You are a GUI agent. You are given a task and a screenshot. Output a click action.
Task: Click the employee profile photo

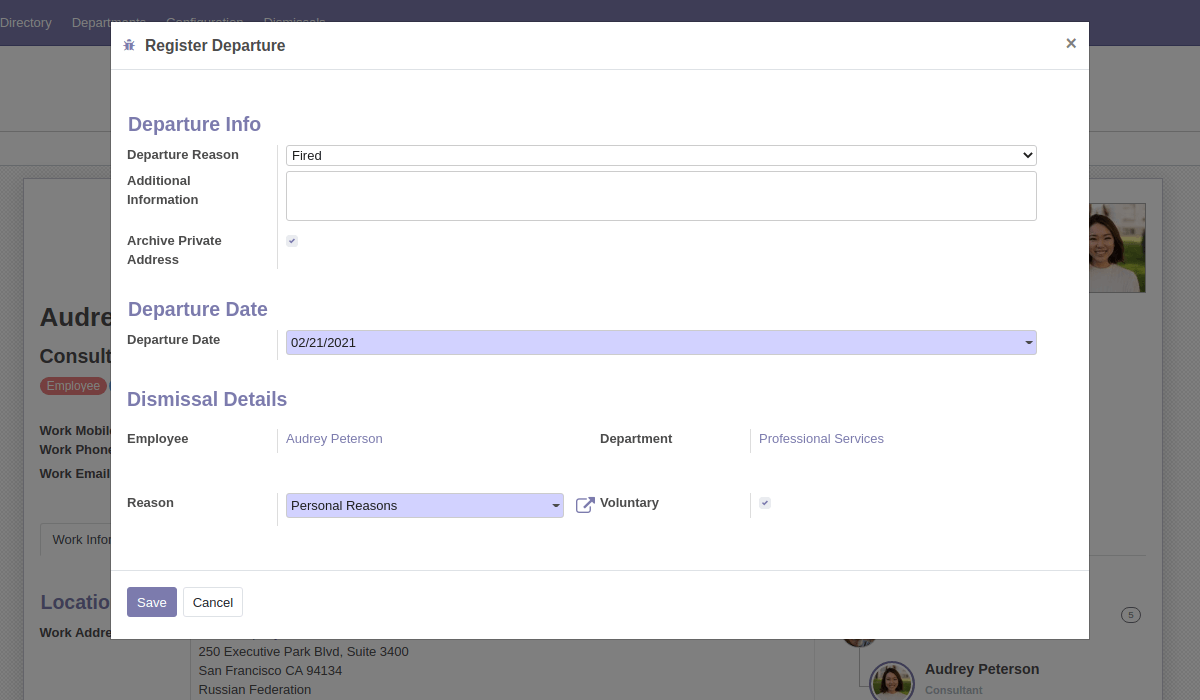pyautogui.click(x=1117, y=248)
